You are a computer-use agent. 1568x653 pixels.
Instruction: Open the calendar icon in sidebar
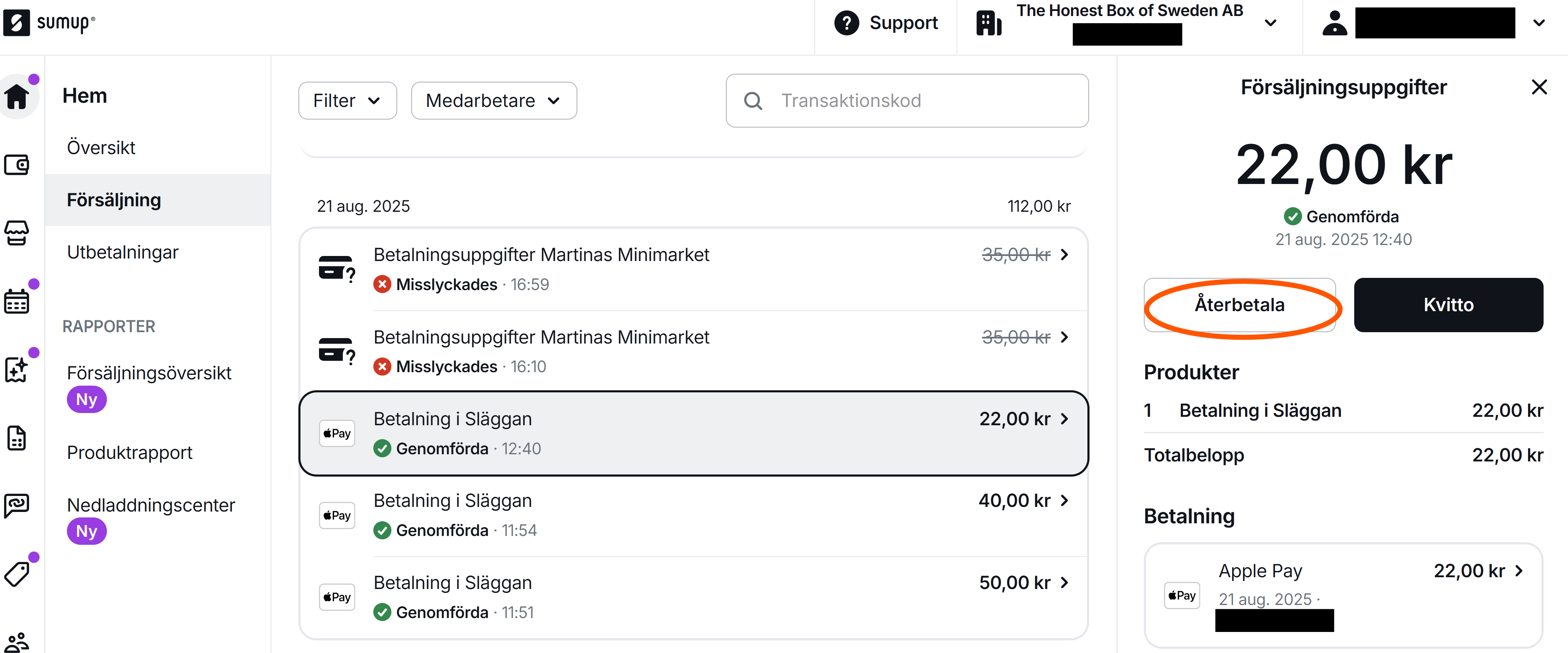click(17, 301)
